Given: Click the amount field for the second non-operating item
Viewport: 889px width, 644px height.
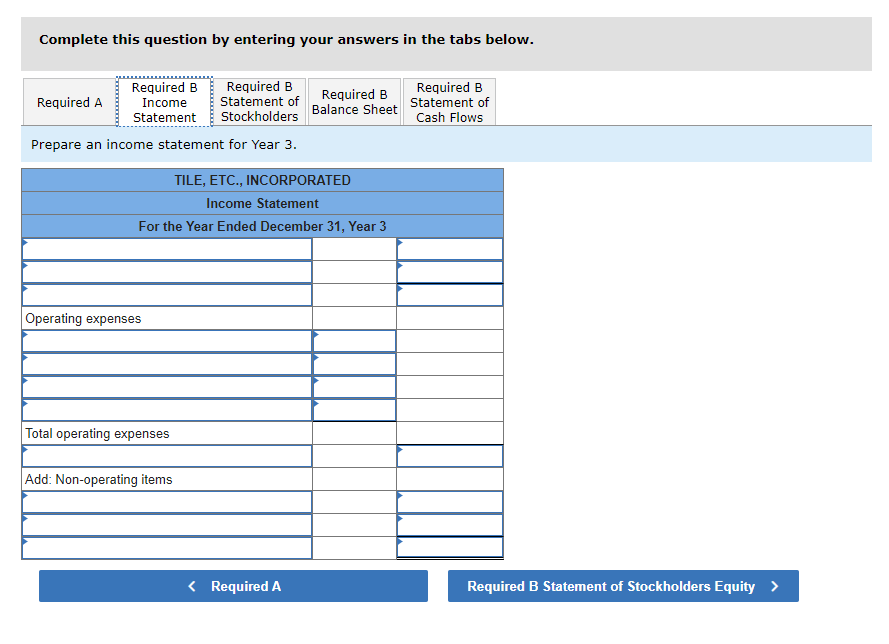Looking at the screenshot, I should click(x=450, y=525).
